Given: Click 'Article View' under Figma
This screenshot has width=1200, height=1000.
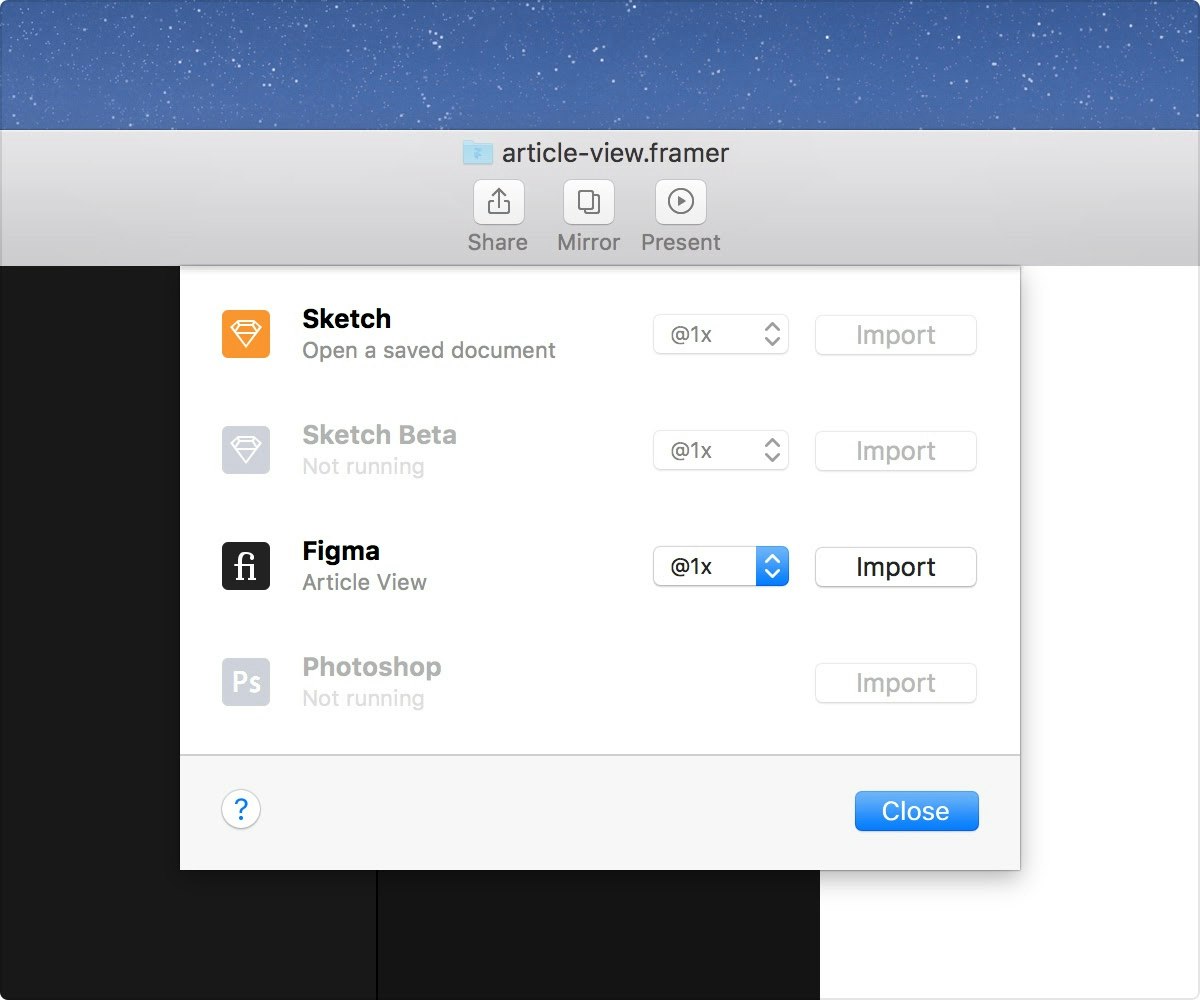Looking at the screenshot, I should click(x=365, y=582).
